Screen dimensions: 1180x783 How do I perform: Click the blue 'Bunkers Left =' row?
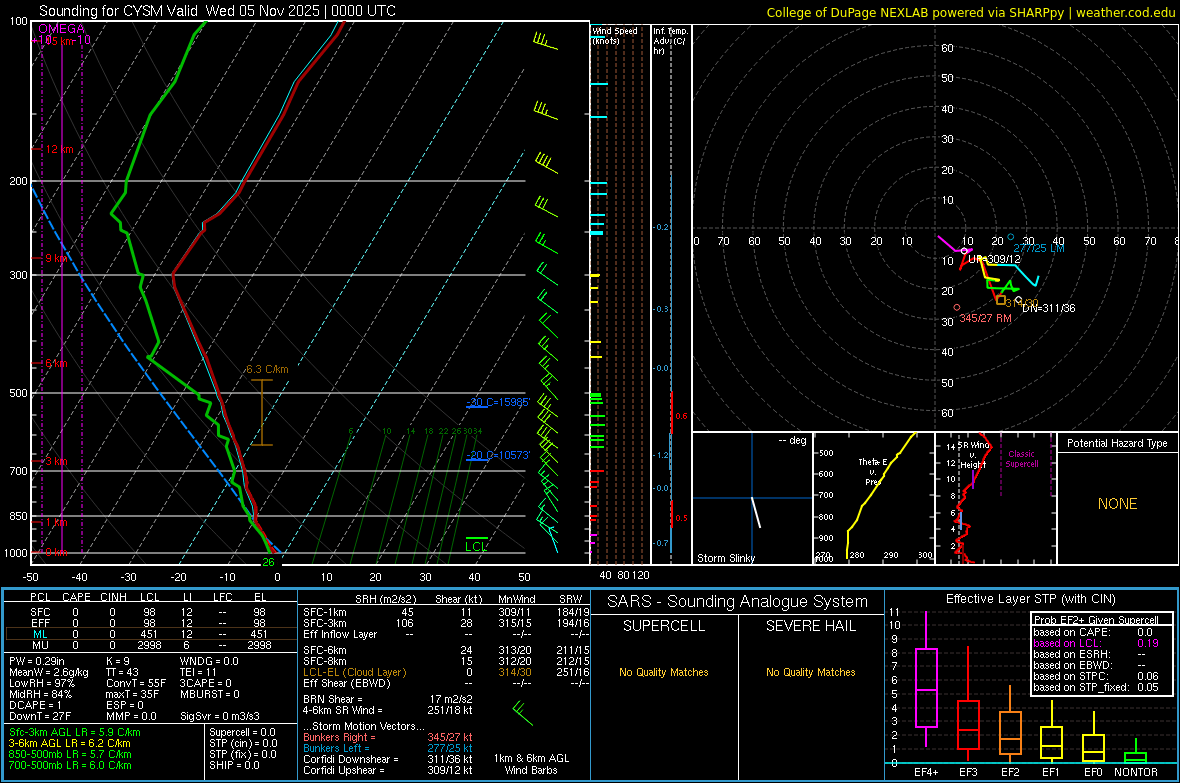click(x=388, y=748)
